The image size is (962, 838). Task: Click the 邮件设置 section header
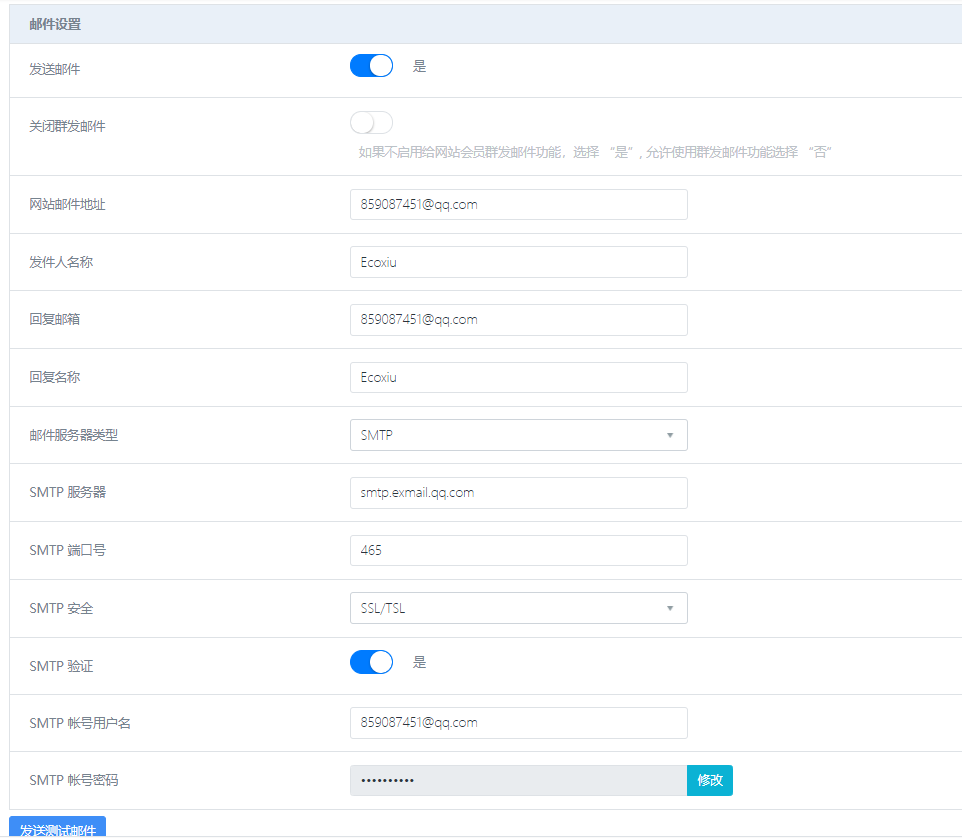tap(55, 24)
